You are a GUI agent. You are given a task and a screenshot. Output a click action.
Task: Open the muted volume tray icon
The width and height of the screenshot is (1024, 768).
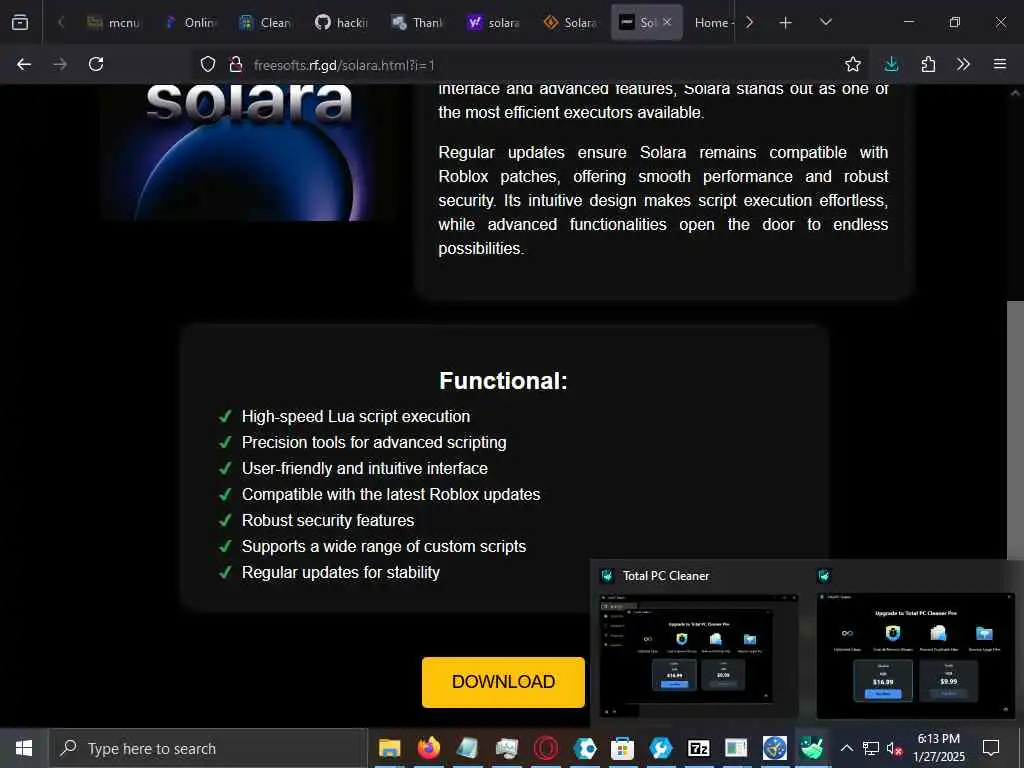click(894, 748)
